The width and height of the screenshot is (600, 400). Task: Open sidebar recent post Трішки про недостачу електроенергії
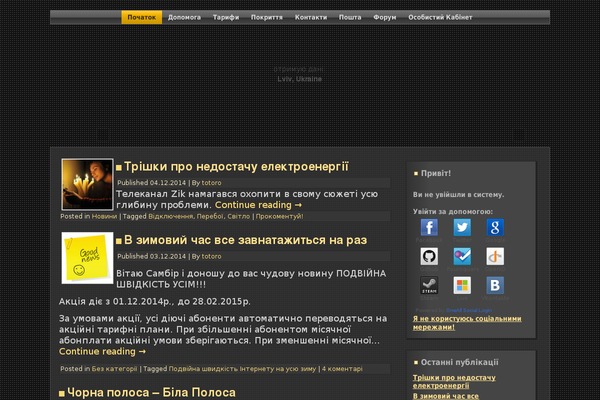click(454, 382)
